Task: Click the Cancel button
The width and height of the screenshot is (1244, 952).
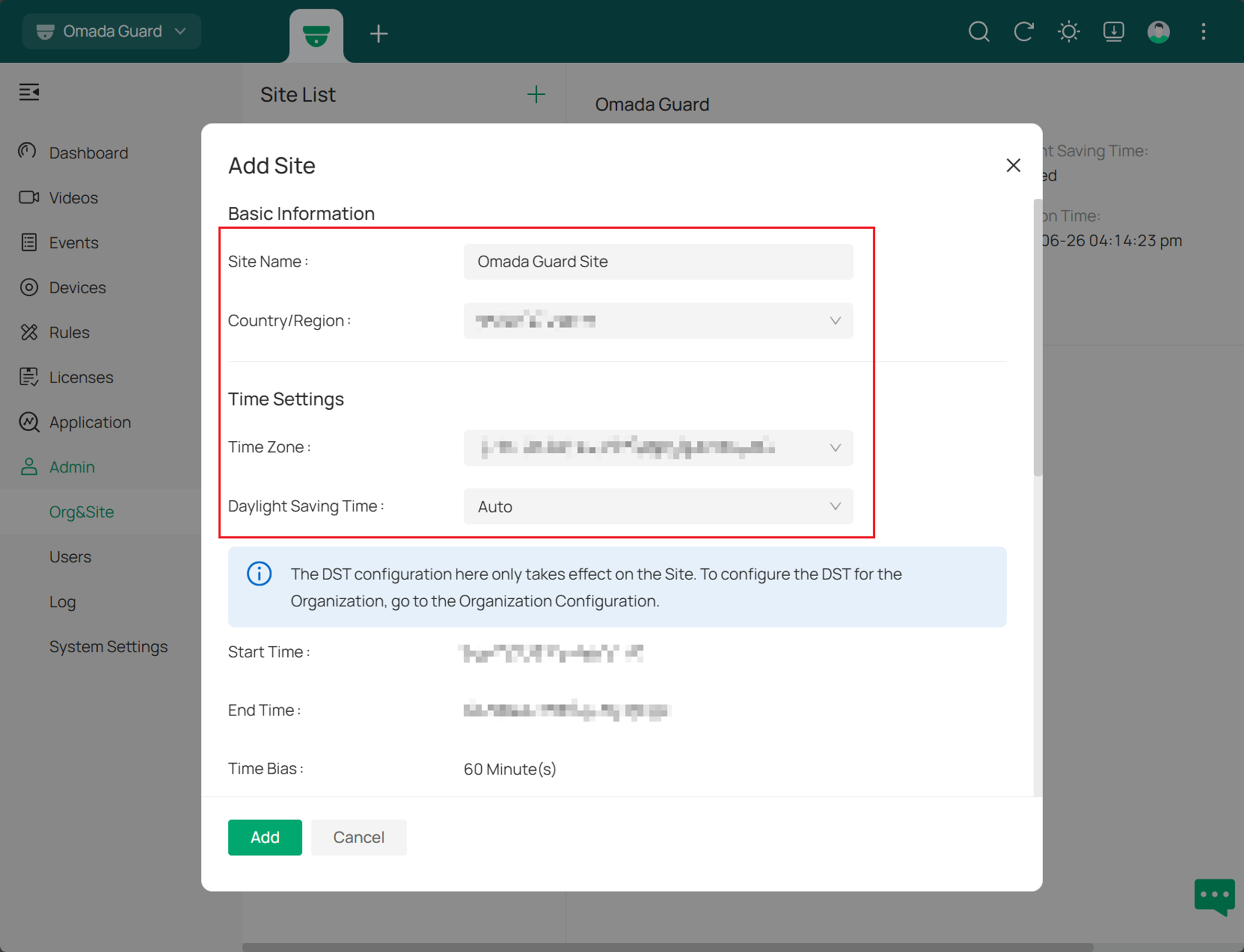Action: coord(359,837)
